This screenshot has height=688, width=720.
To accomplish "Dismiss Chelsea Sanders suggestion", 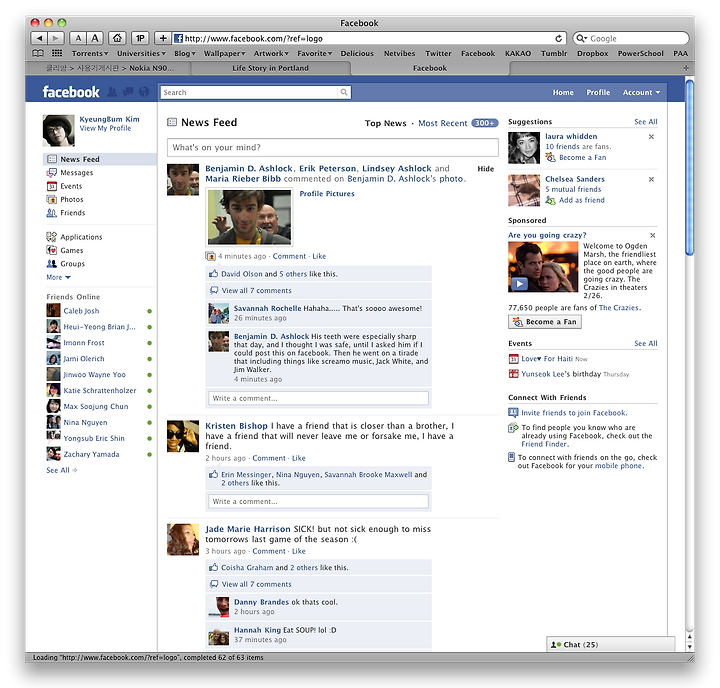I will (651, 179).
